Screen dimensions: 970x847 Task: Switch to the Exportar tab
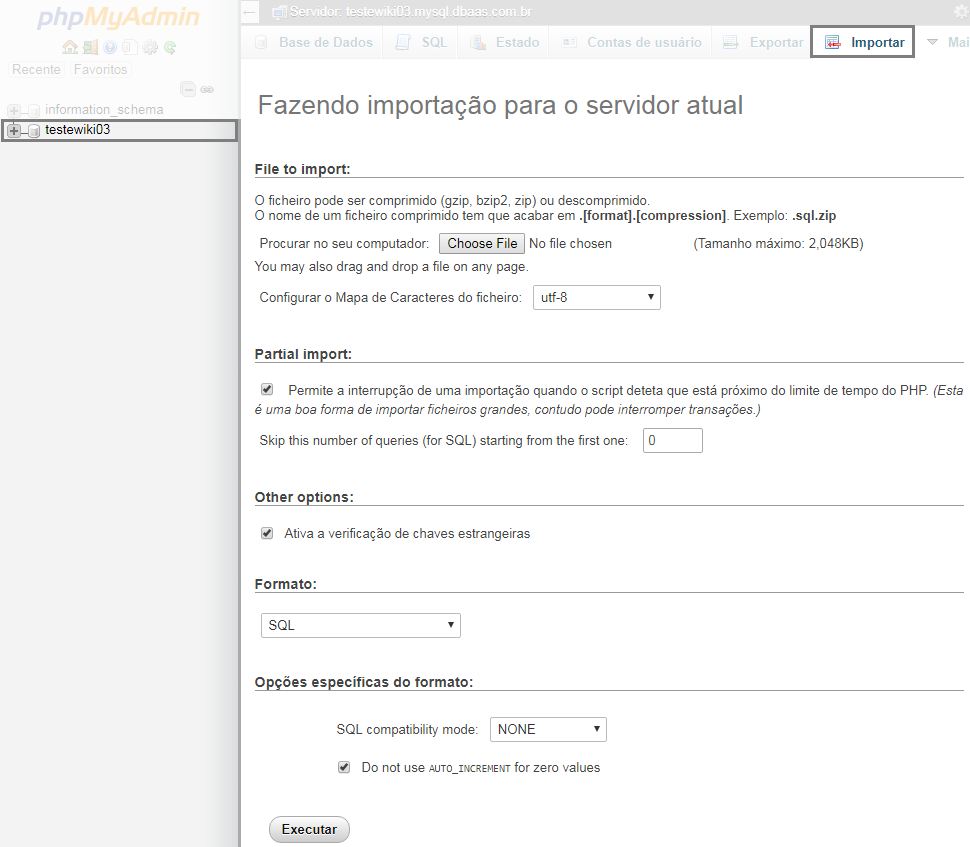pyautogui.click(x=763, y=42)
